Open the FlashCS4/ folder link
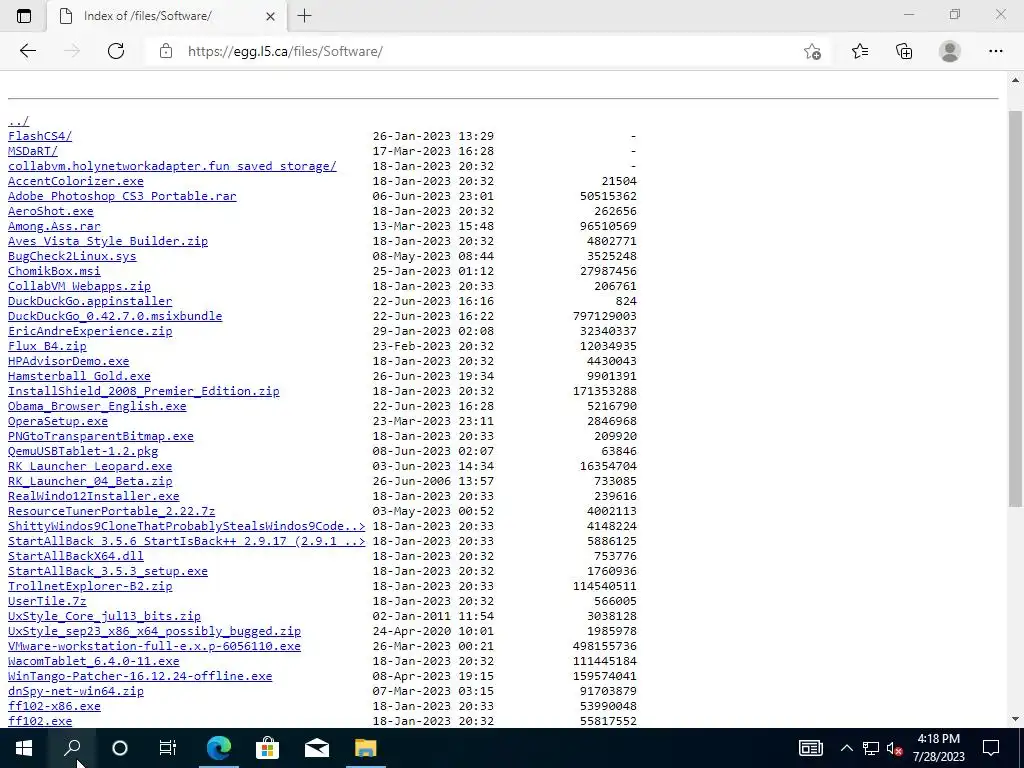The width and height of the screenshot is (1024, 768). tap(40, 136)
